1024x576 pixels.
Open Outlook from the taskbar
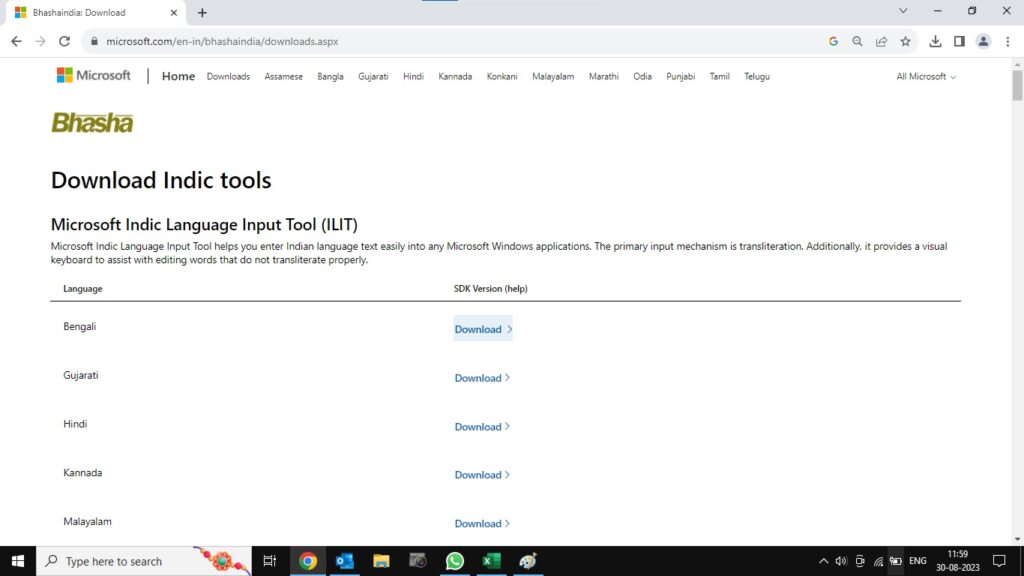pyautogui.click(x=345, y=561)
